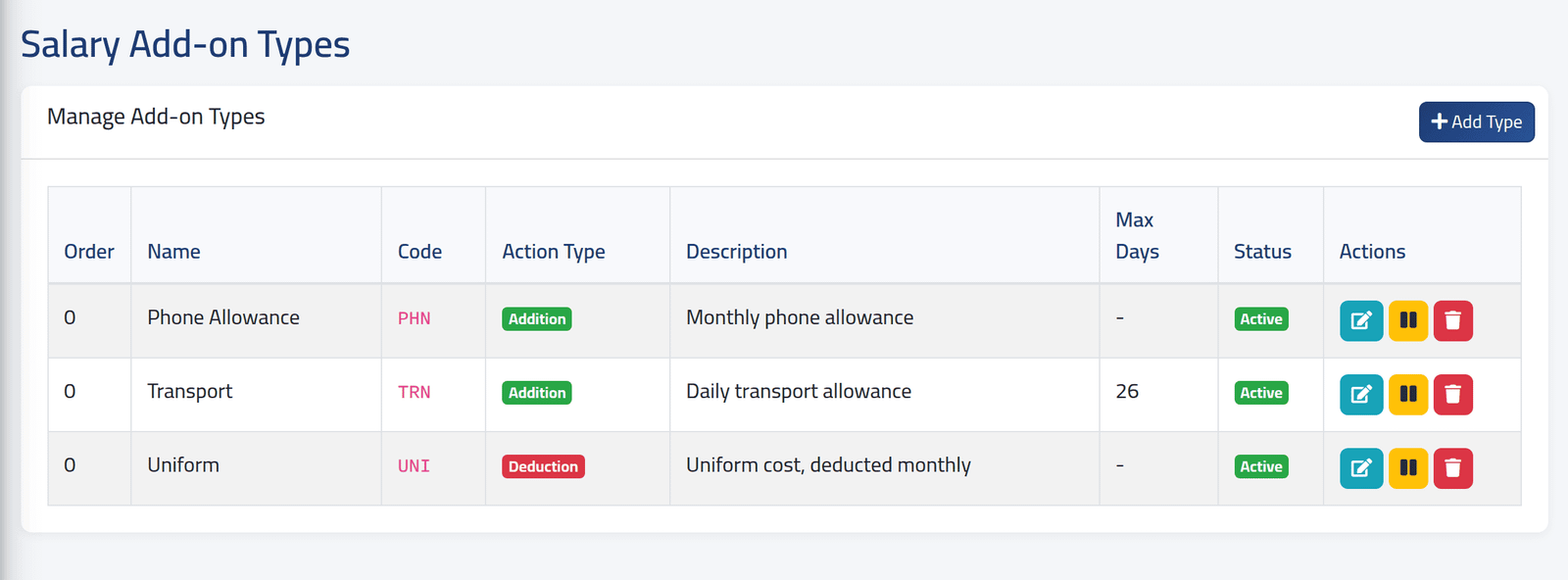Pause the Phone Allowance add-on type
The height and width of the screenshot is (580, 1568).
coord(1408,320)
